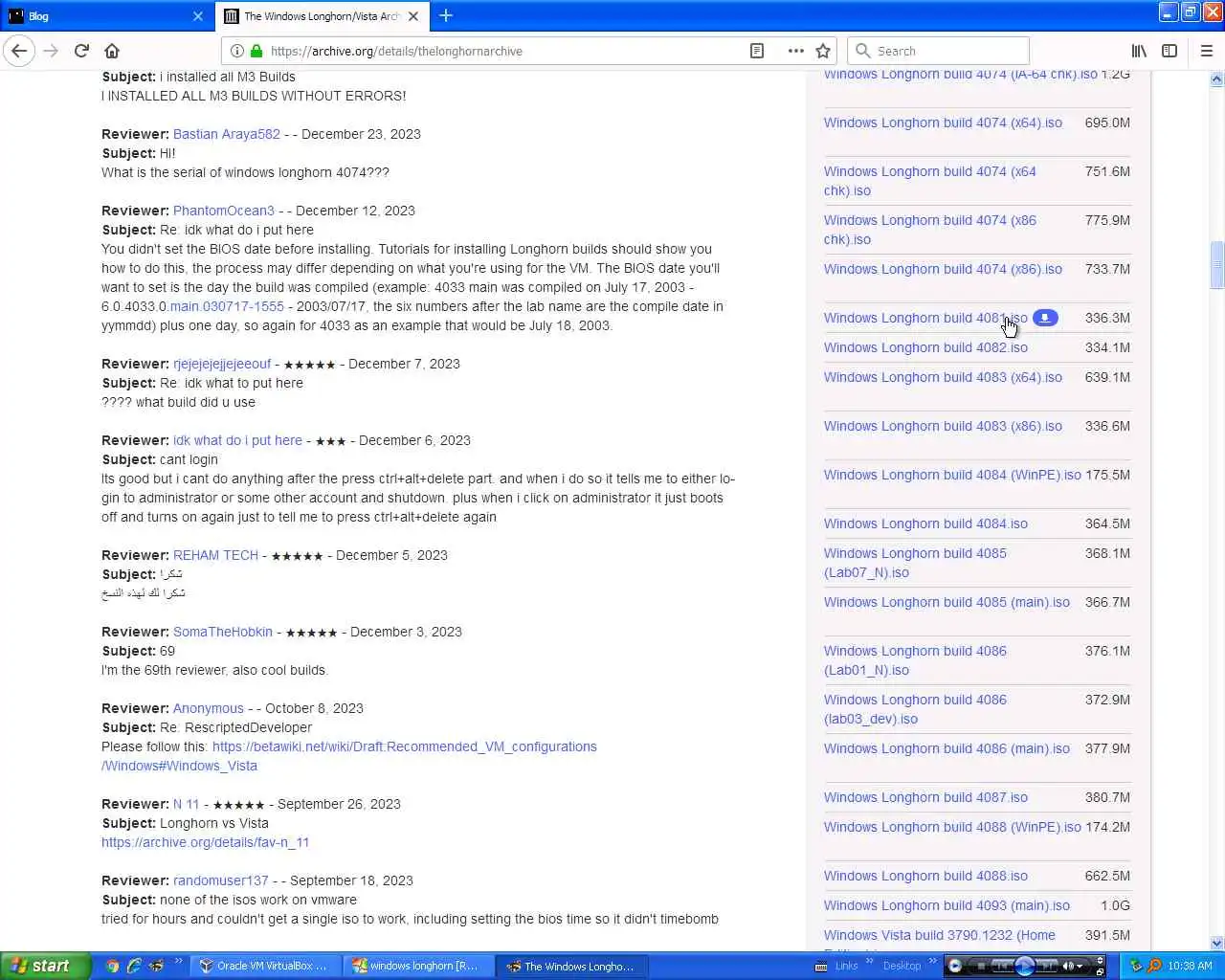Play media using taskbar player play button
Image resolution: width=1225 pixels, height=980 pixels.
tap(1024, 966)
